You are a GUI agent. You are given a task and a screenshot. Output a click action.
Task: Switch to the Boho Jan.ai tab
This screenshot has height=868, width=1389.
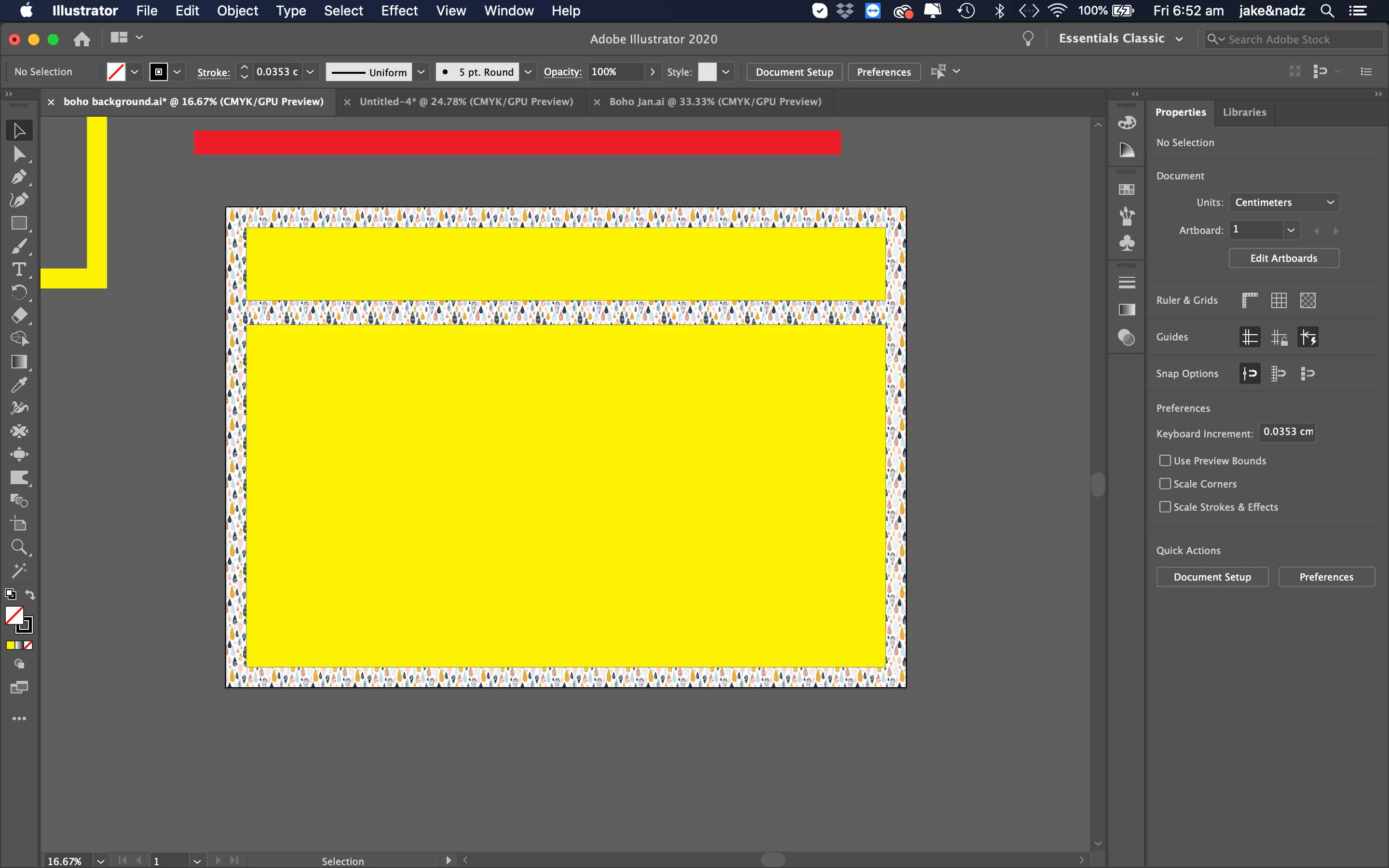tap(715, 102)
